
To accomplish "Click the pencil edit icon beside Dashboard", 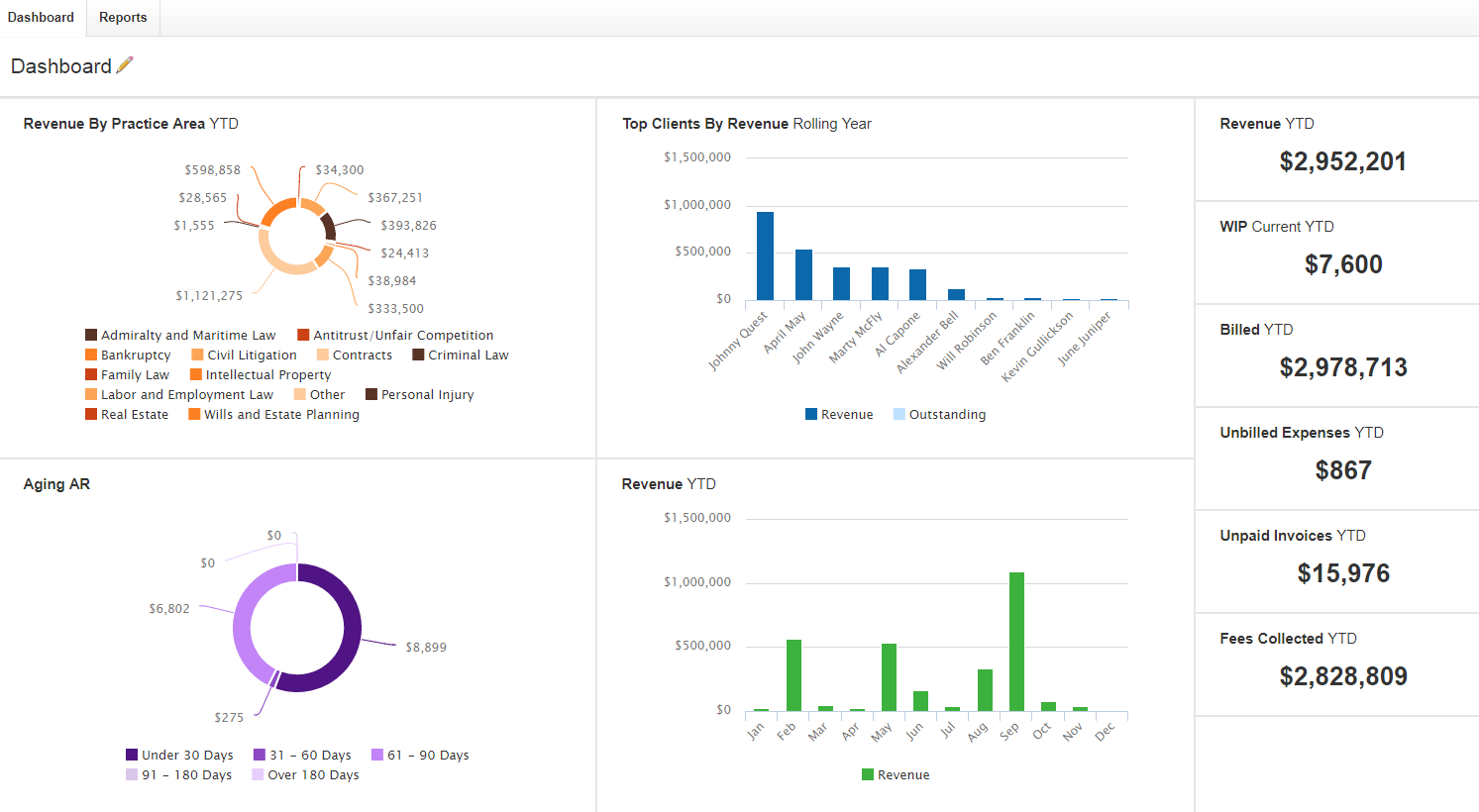I will [x=125, y=65].
